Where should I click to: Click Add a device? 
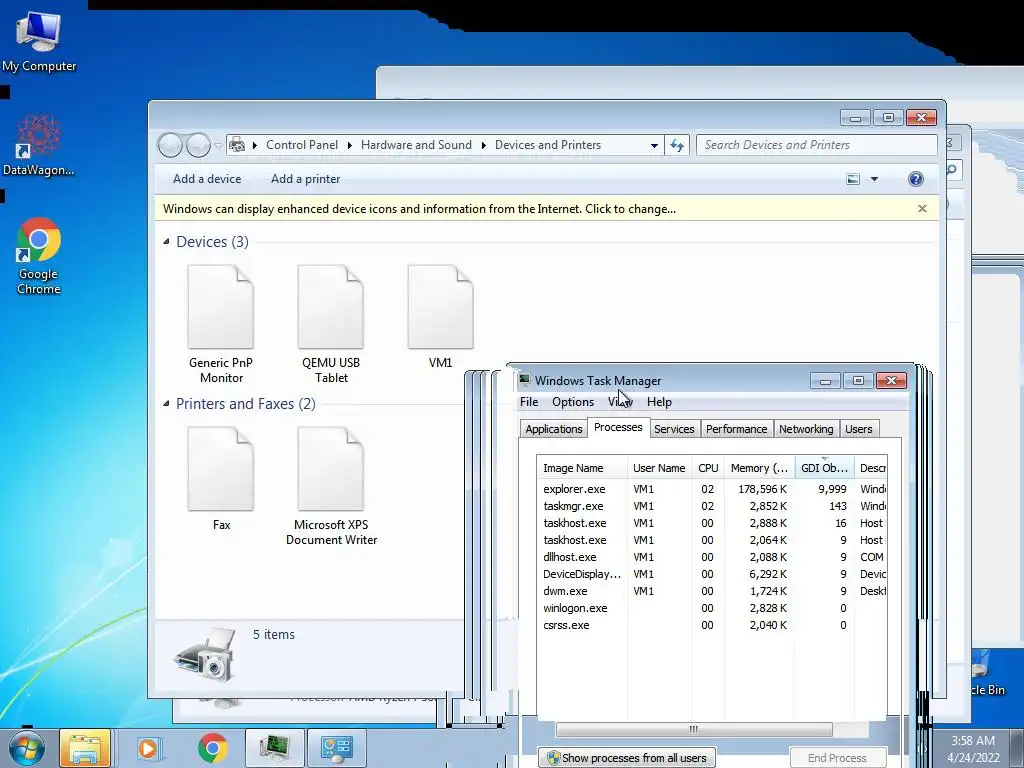[x=207, y=179]
